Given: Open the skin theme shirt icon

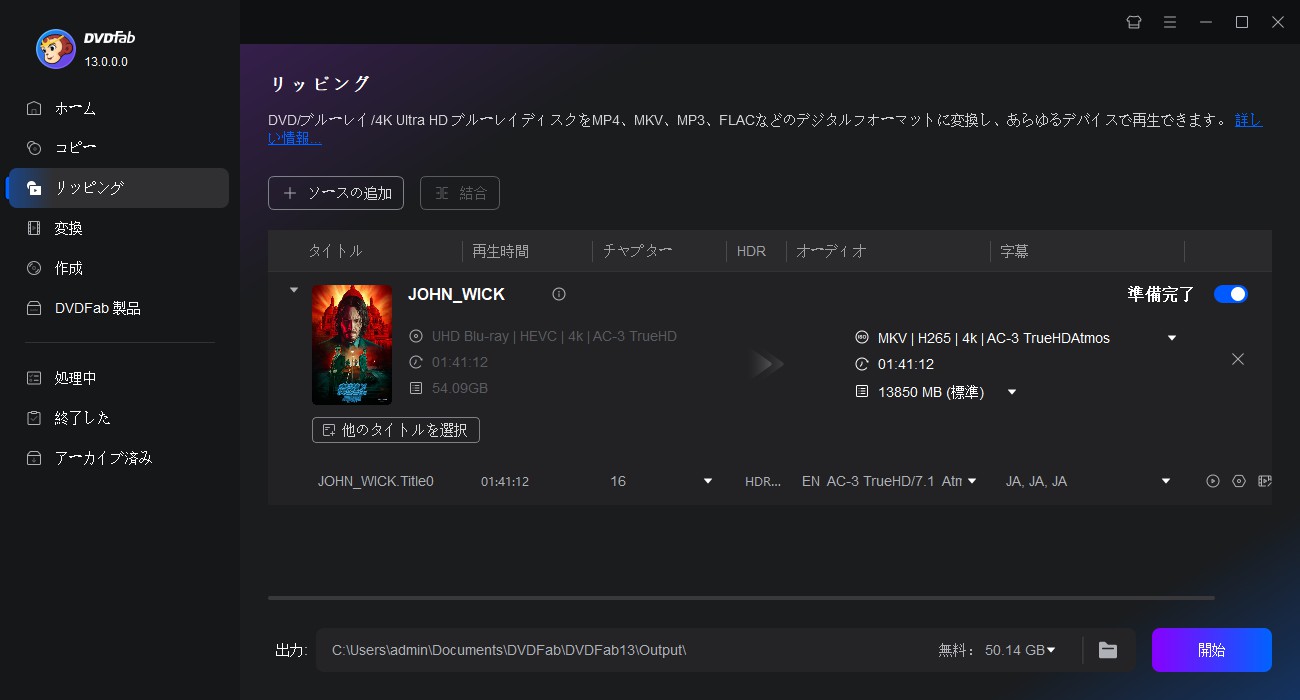Looking at the screenshot, I should tap(1133, 22).
